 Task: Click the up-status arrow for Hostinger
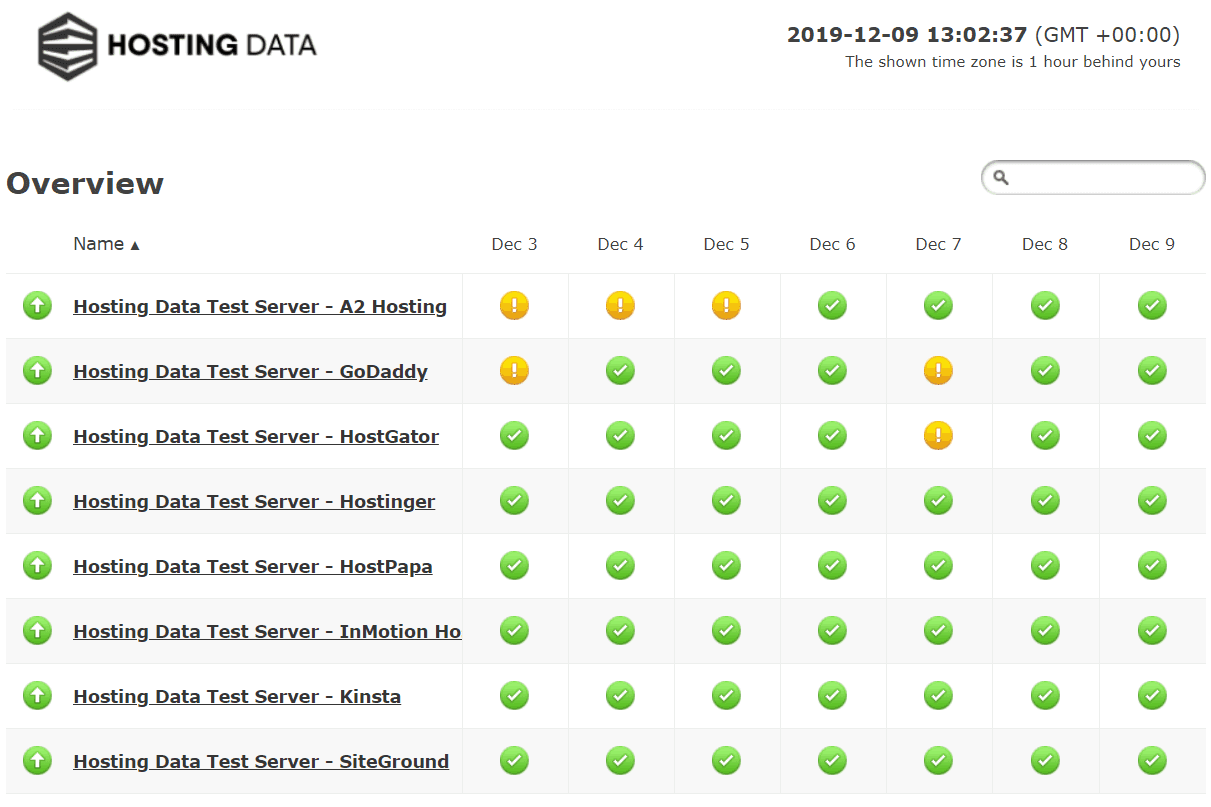(x=37, y=501)
